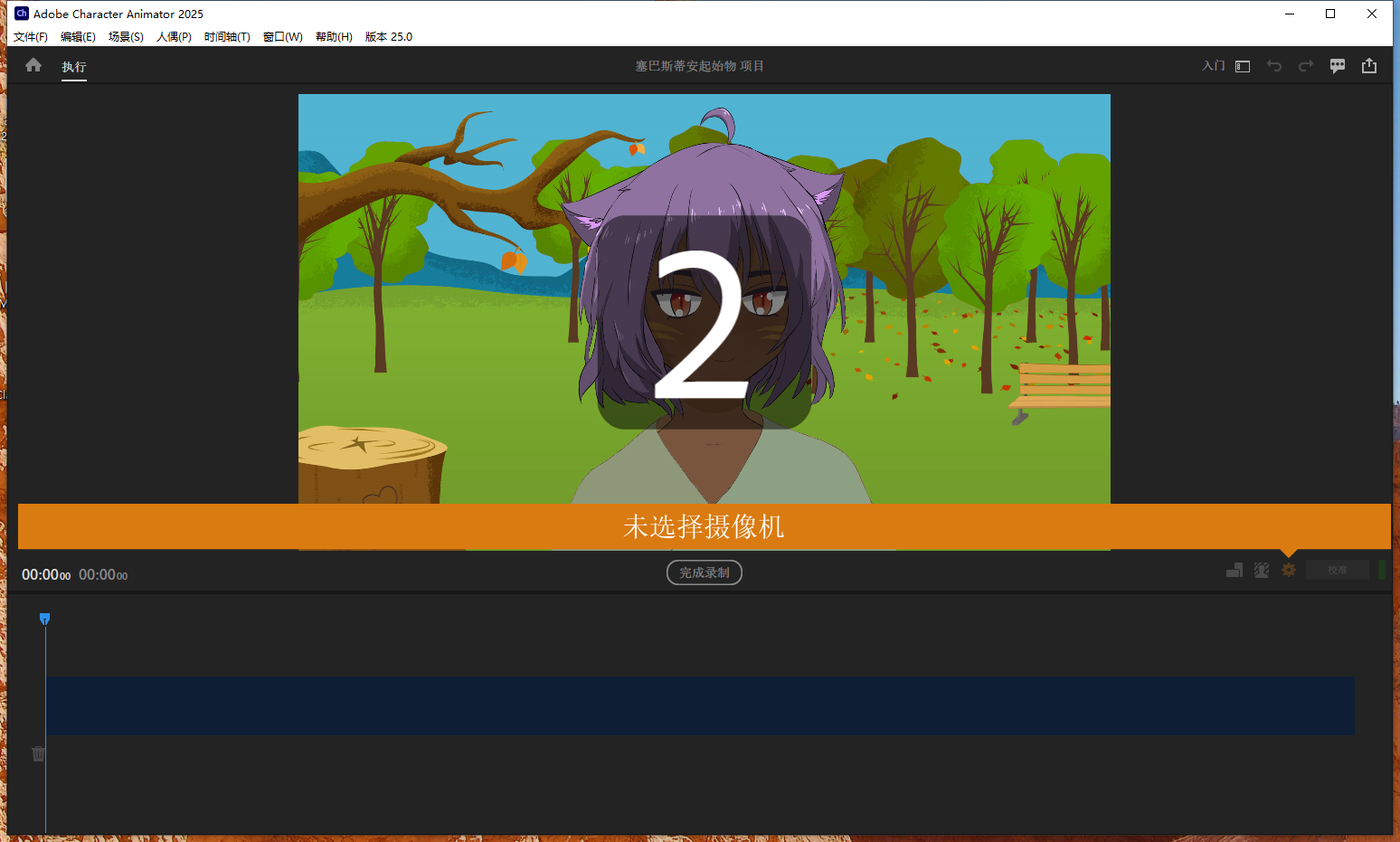The image size is (1400, 842).
Task: Switch to the 执行 tab
Action: (x=73, y=66)
